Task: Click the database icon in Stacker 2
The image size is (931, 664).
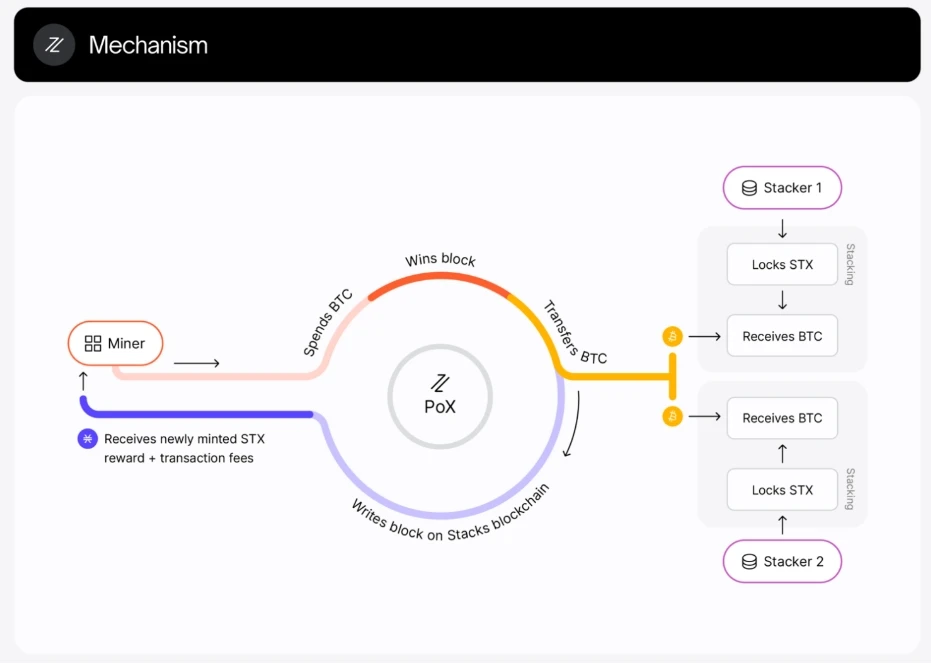Action: [749, 561]
